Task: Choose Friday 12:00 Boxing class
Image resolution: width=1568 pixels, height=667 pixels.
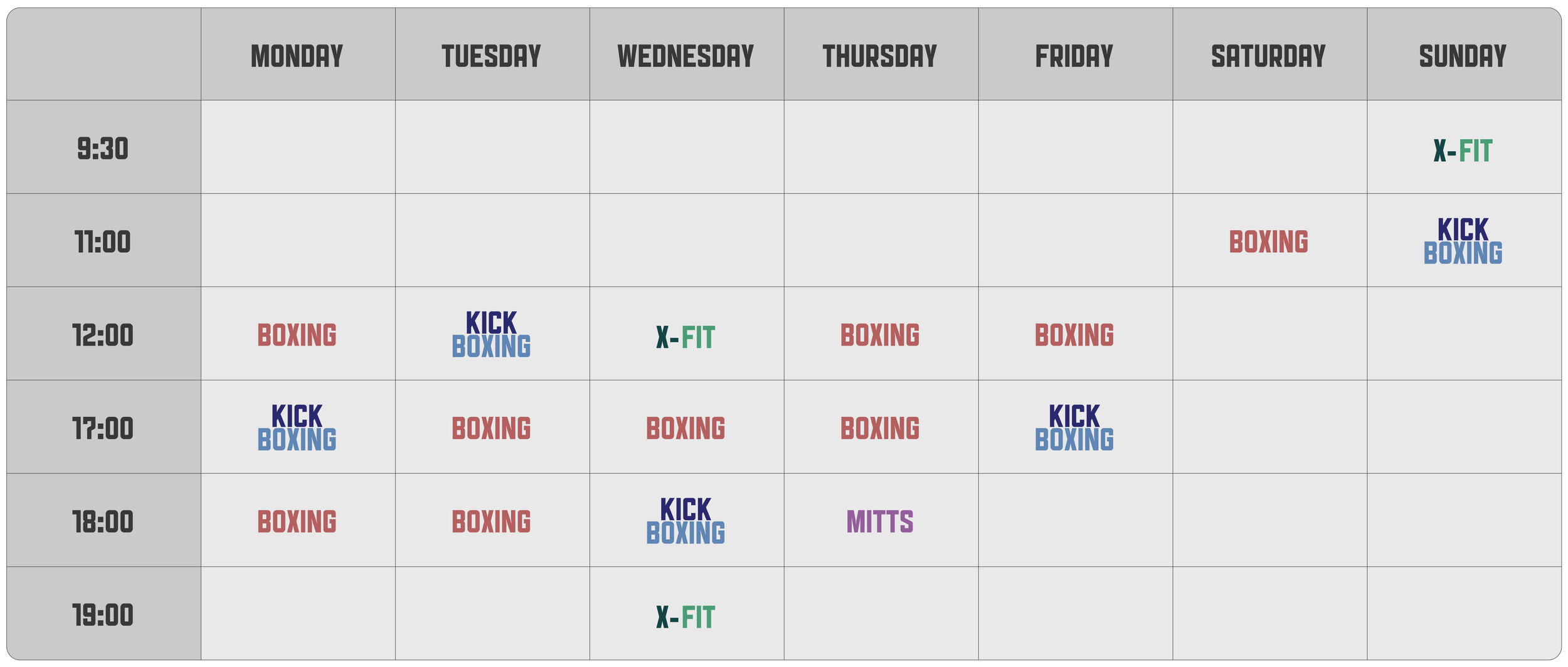Action: (1074, 335)
